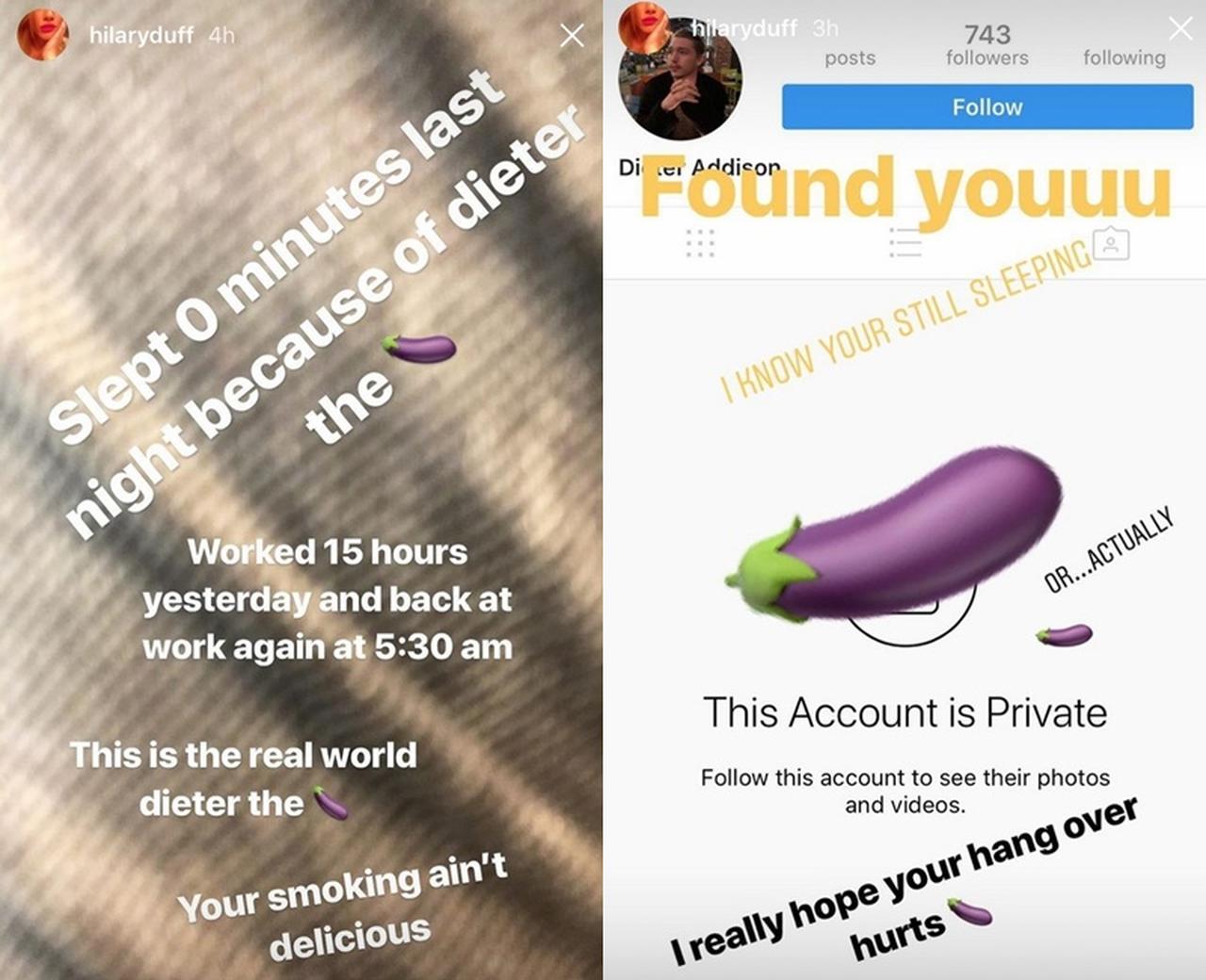Screen dimensions: 1206x980
Task: Open the posts count
Action: [x=850, y=57]
